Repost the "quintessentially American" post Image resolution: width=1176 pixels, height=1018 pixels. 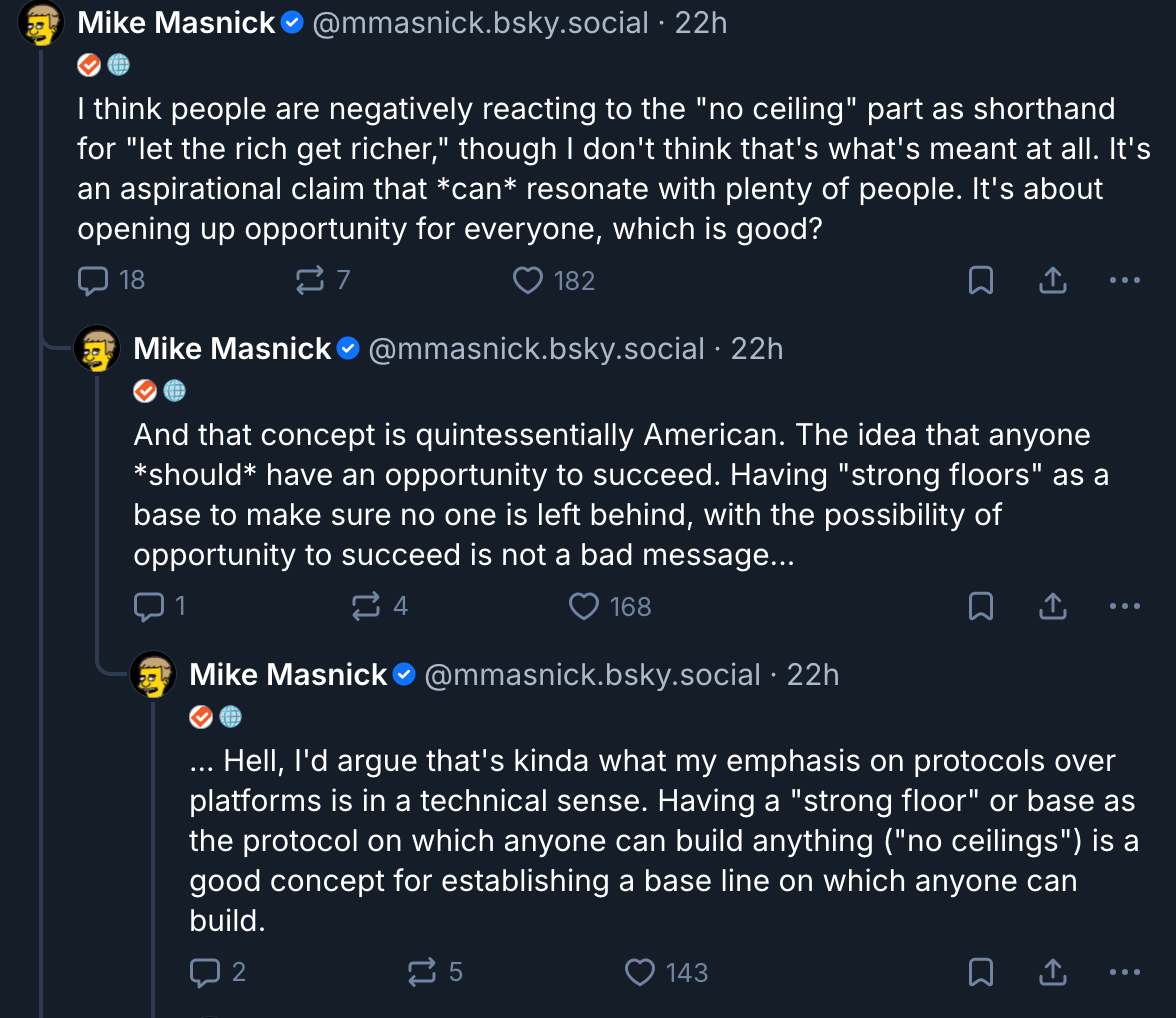[x=367, y=606]
